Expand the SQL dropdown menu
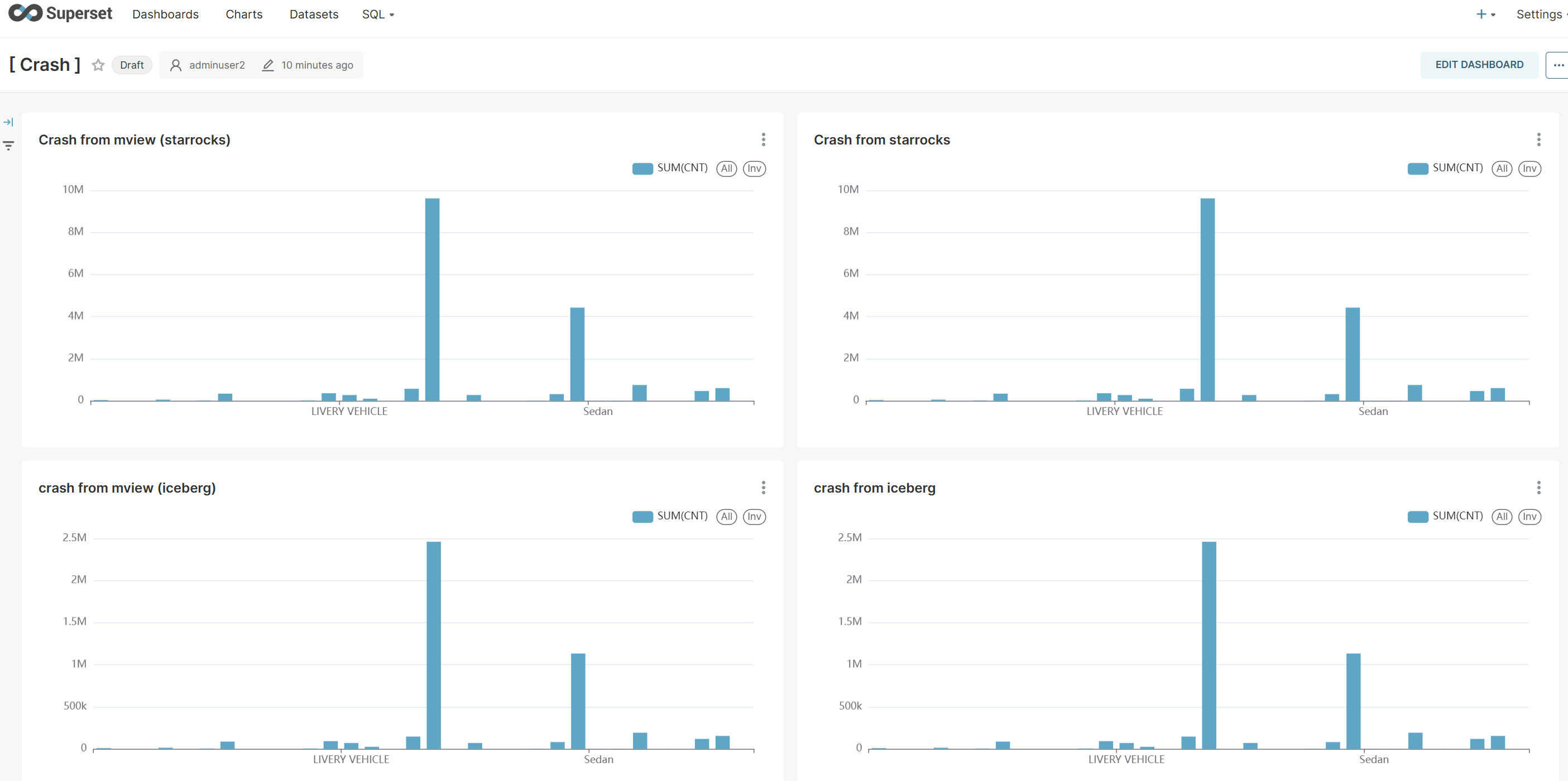Screen dimensions: 1568x781 point(378,14)
